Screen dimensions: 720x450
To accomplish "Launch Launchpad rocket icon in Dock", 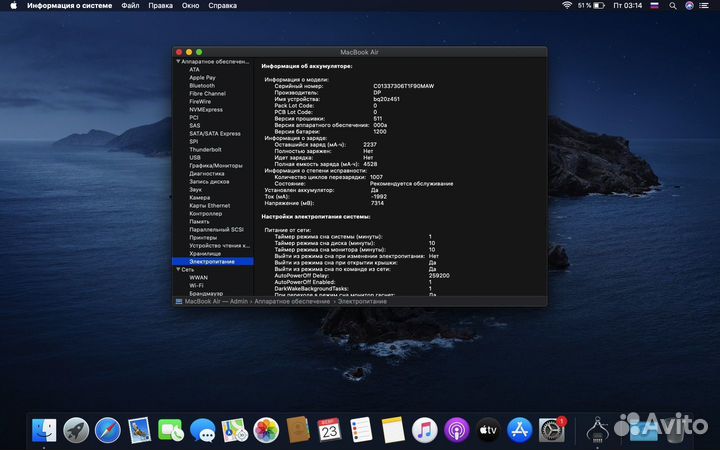I will [76, 430].
